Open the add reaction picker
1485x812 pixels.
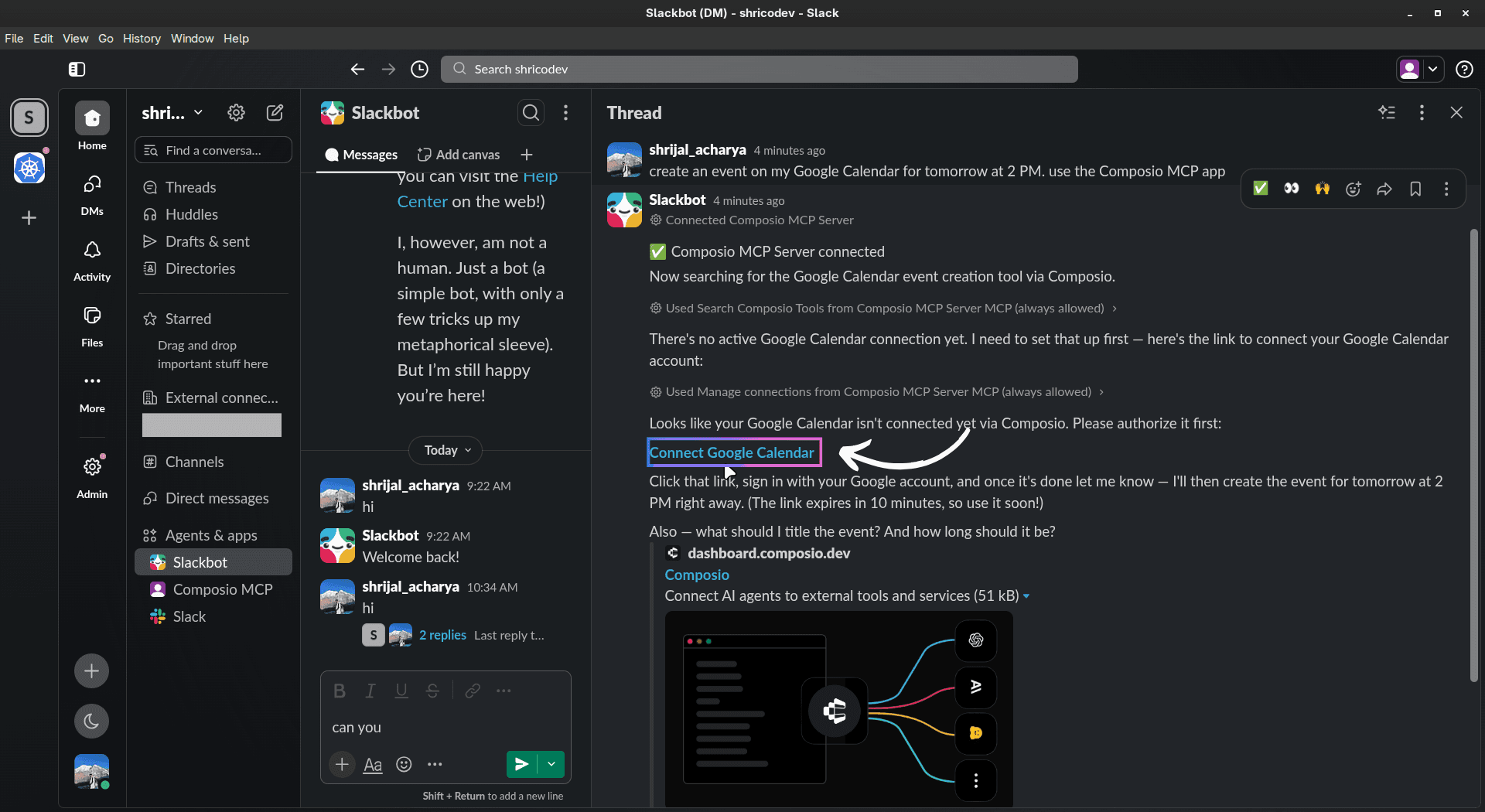coord(1354,189)
